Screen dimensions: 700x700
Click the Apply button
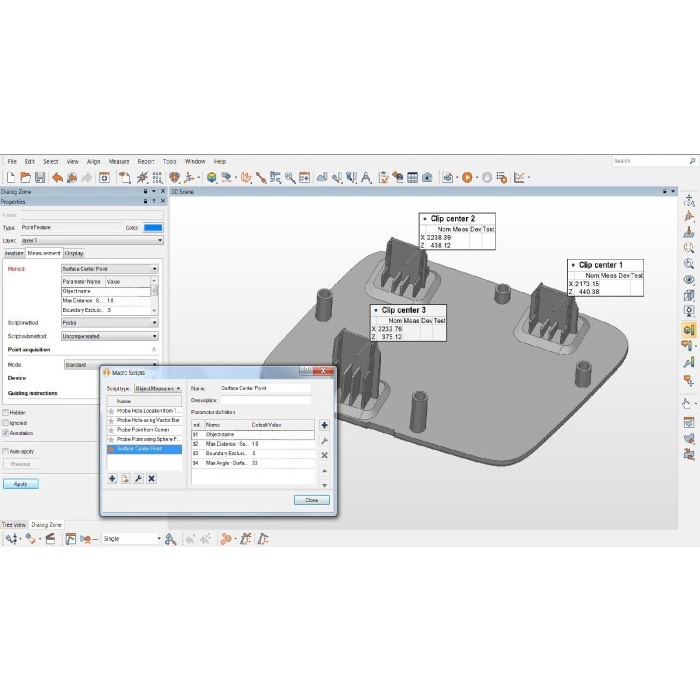point(19,484)
